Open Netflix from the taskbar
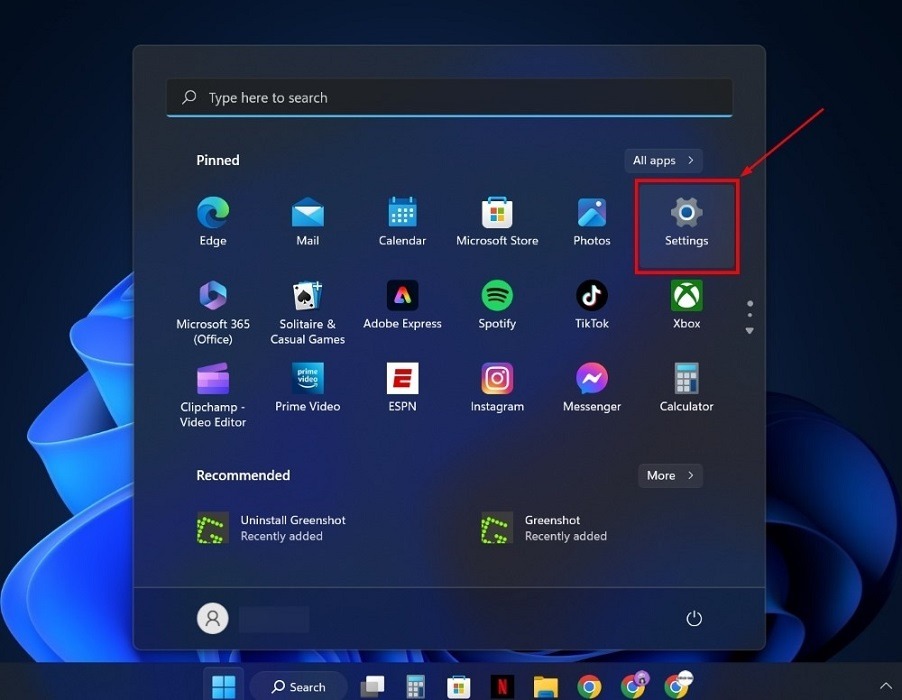This screenshot has width=902, height=700. pyautogui.click(x=500, y=686)
